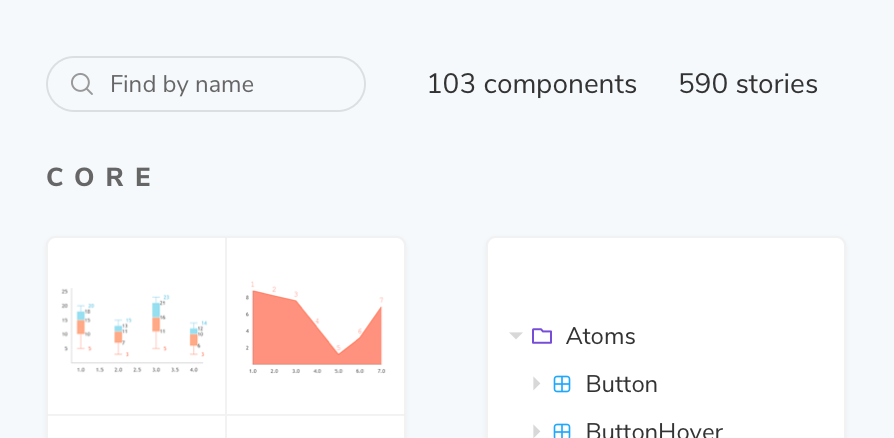
Task: Click the empty cell below the area chart
Action: [x=315, y=427]
